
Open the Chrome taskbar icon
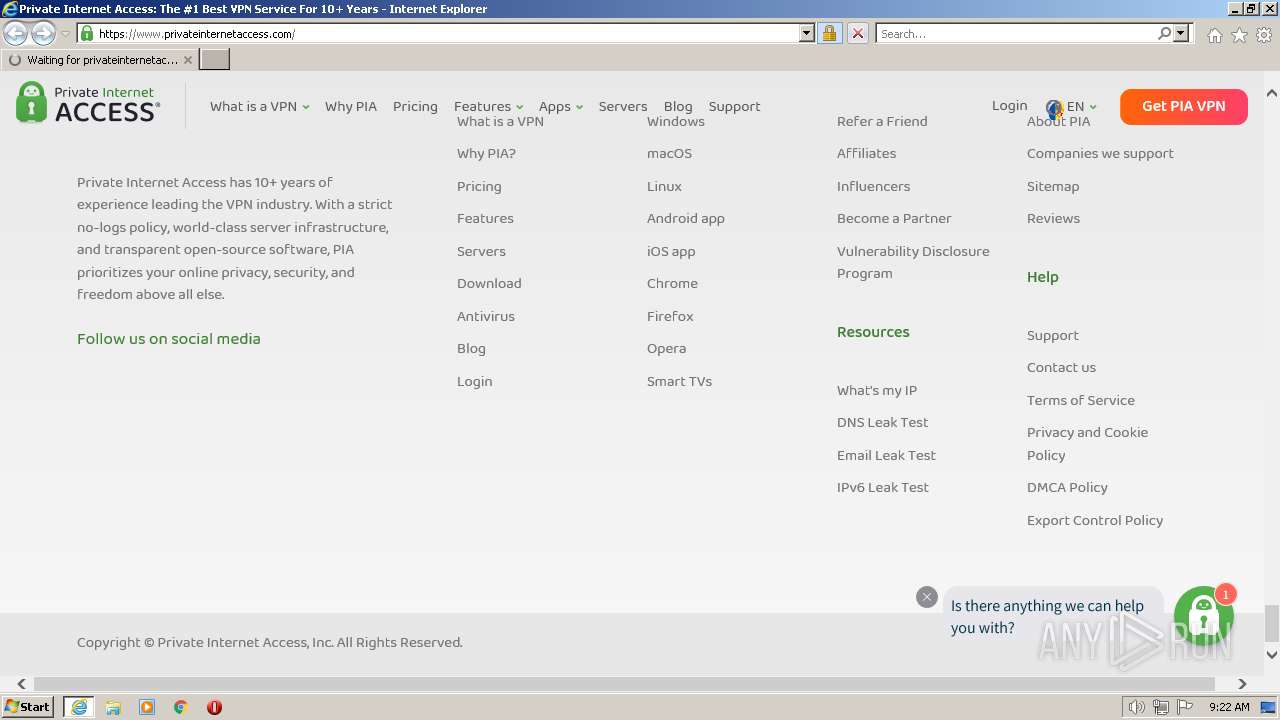(181, 707)
